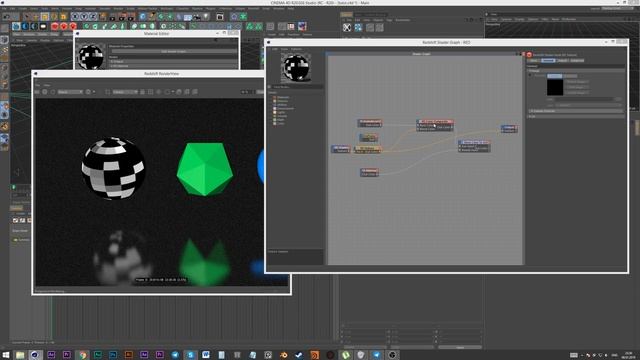Select the red-header node connected near the cursor
The width and height of the screenshot is (640, 360).
coord(435,125)
